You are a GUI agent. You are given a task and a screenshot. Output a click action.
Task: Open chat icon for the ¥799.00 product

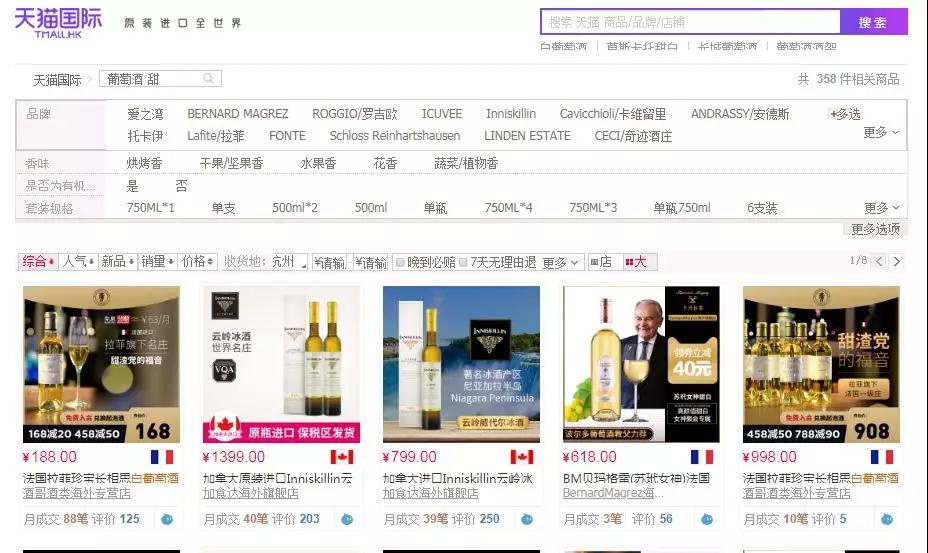point(527,519)
